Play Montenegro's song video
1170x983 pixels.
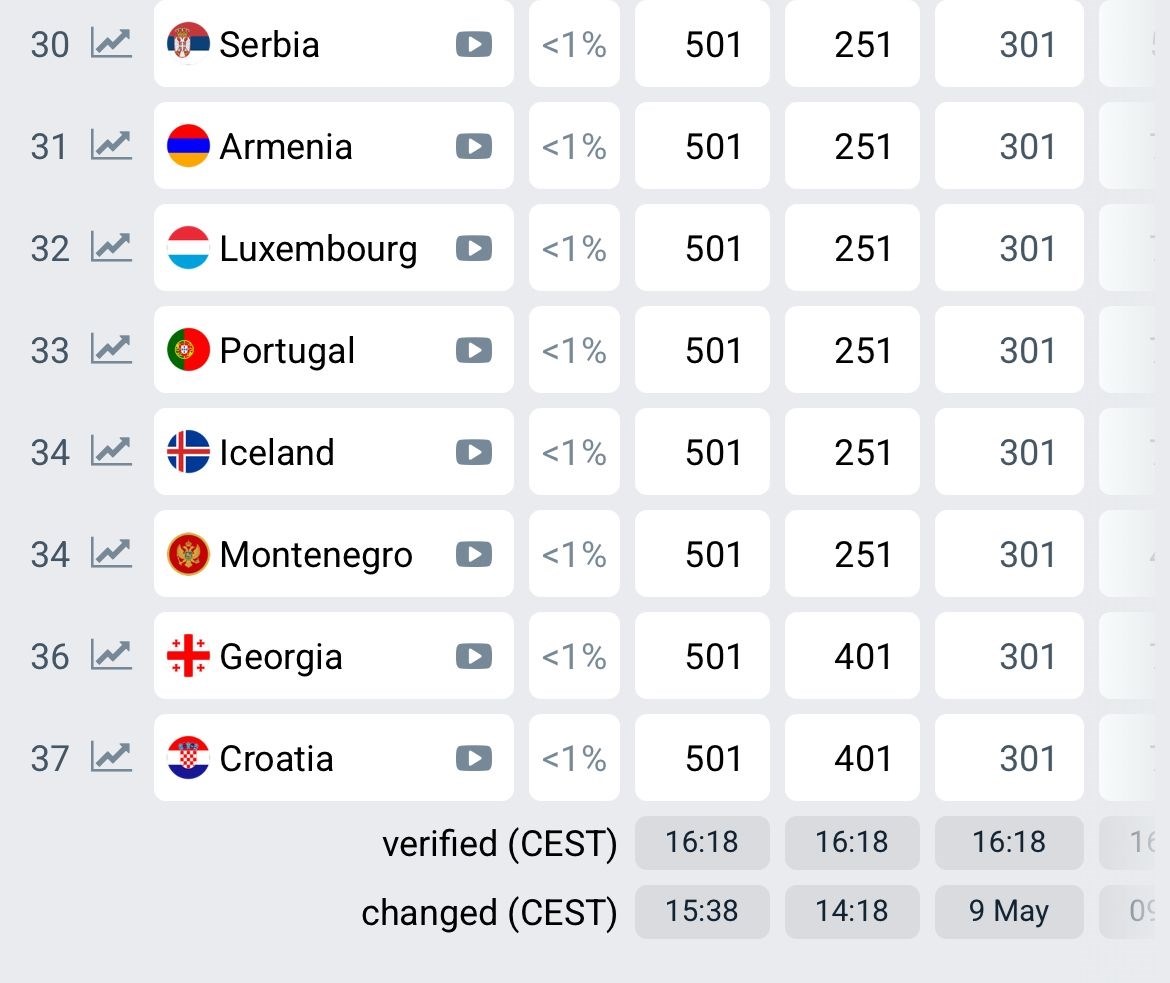(x=474, y=554)
